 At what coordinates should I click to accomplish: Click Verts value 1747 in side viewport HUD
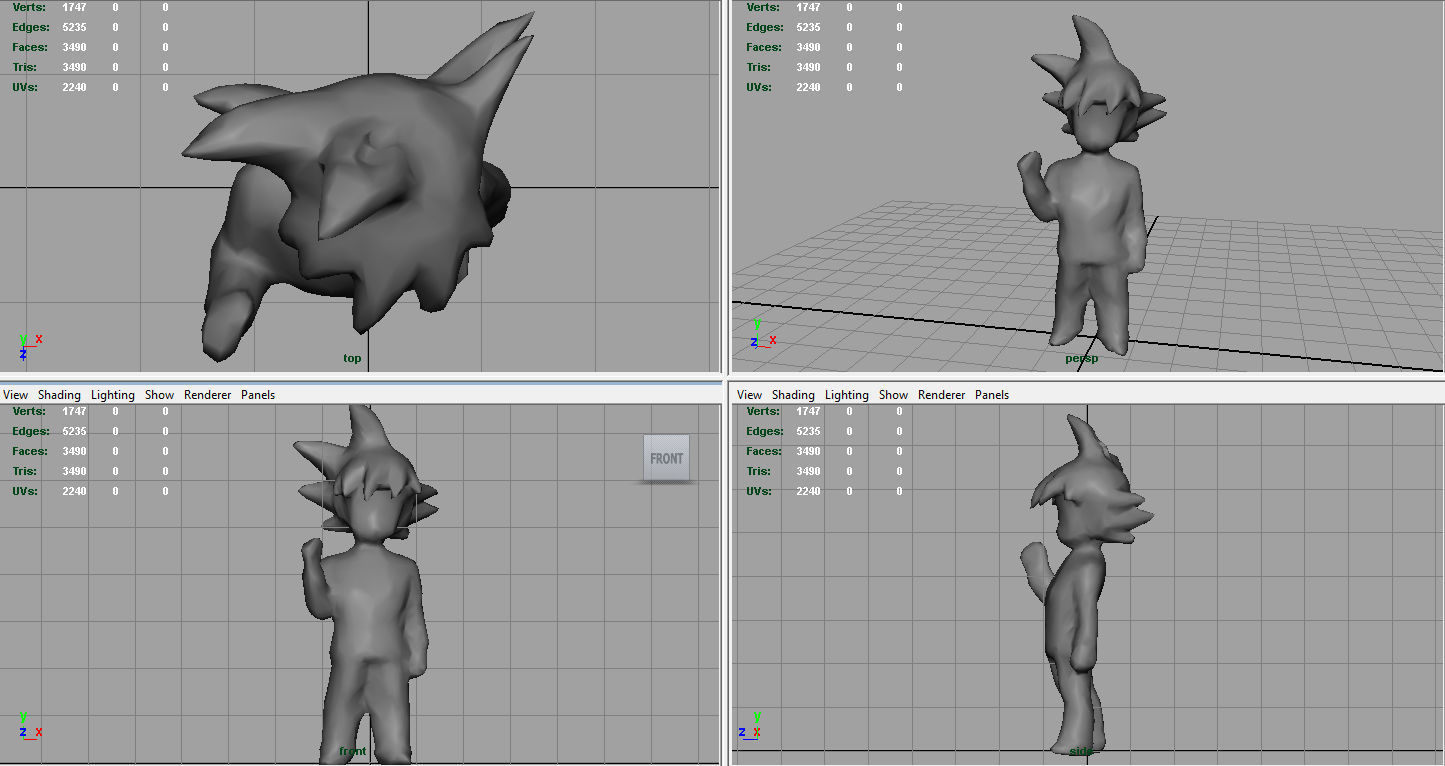[808, 411]
